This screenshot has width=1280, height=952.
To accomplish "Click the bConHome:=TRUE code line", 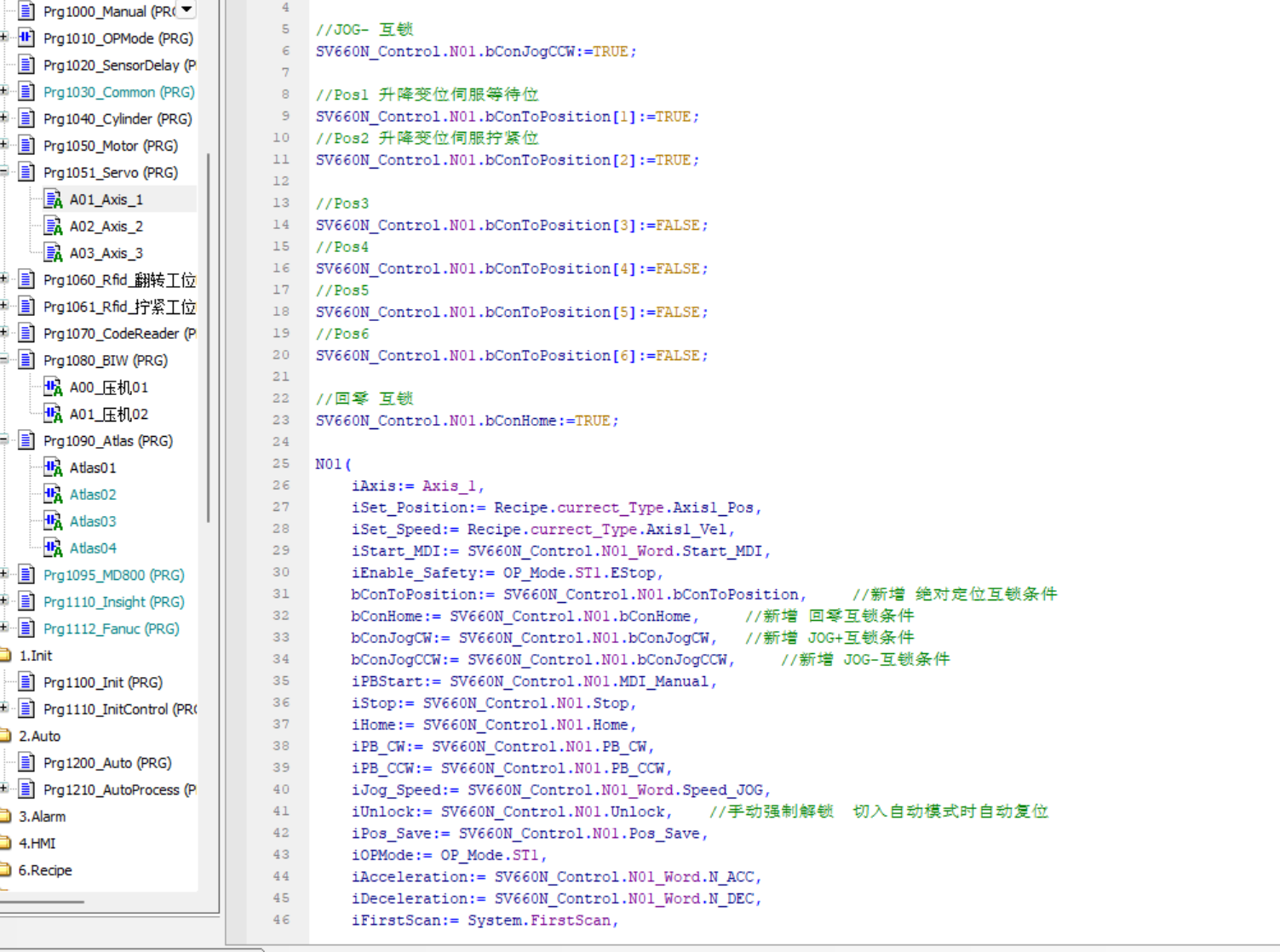I will [x=467, y=421].
